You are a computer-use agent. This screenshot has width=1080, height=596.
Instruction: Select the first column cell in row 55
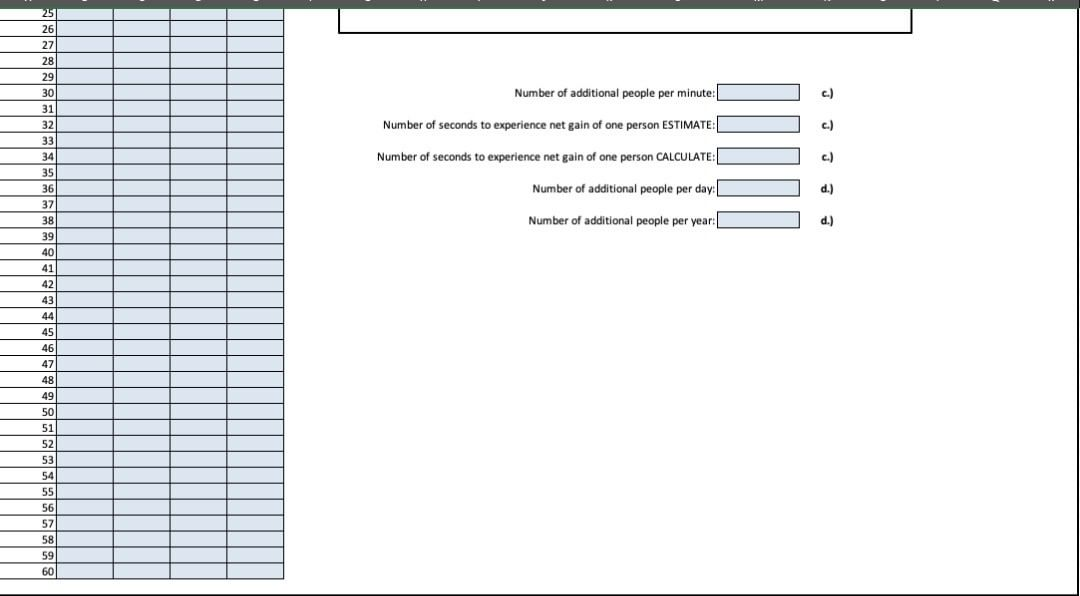point(85,492)
